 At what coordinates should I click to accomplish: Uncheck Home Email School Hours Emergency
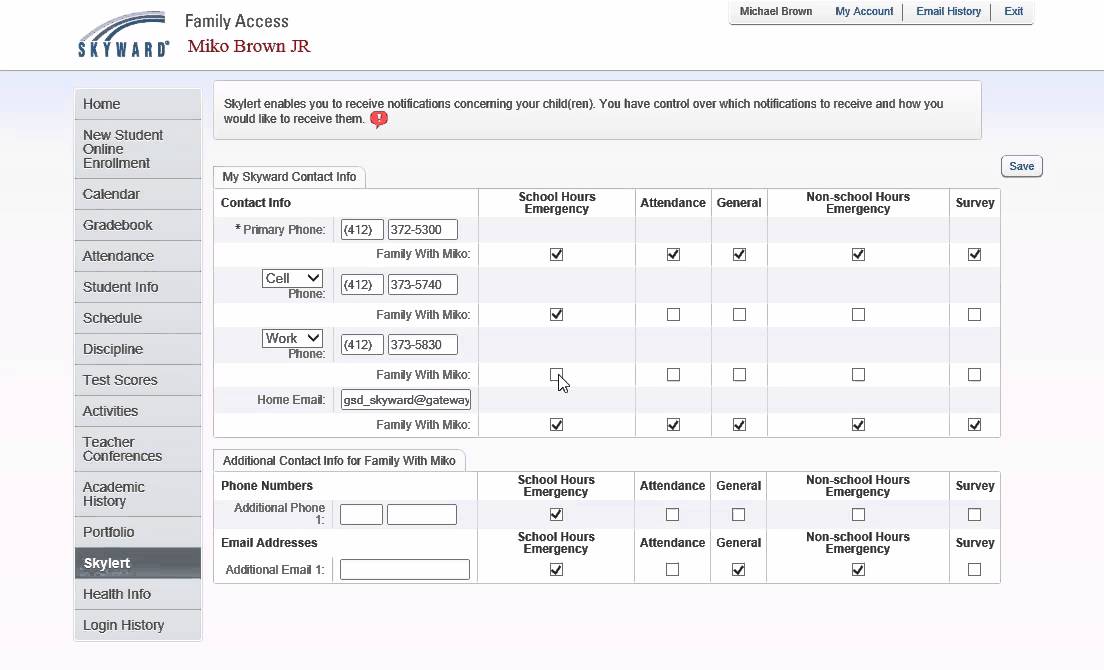556,424
